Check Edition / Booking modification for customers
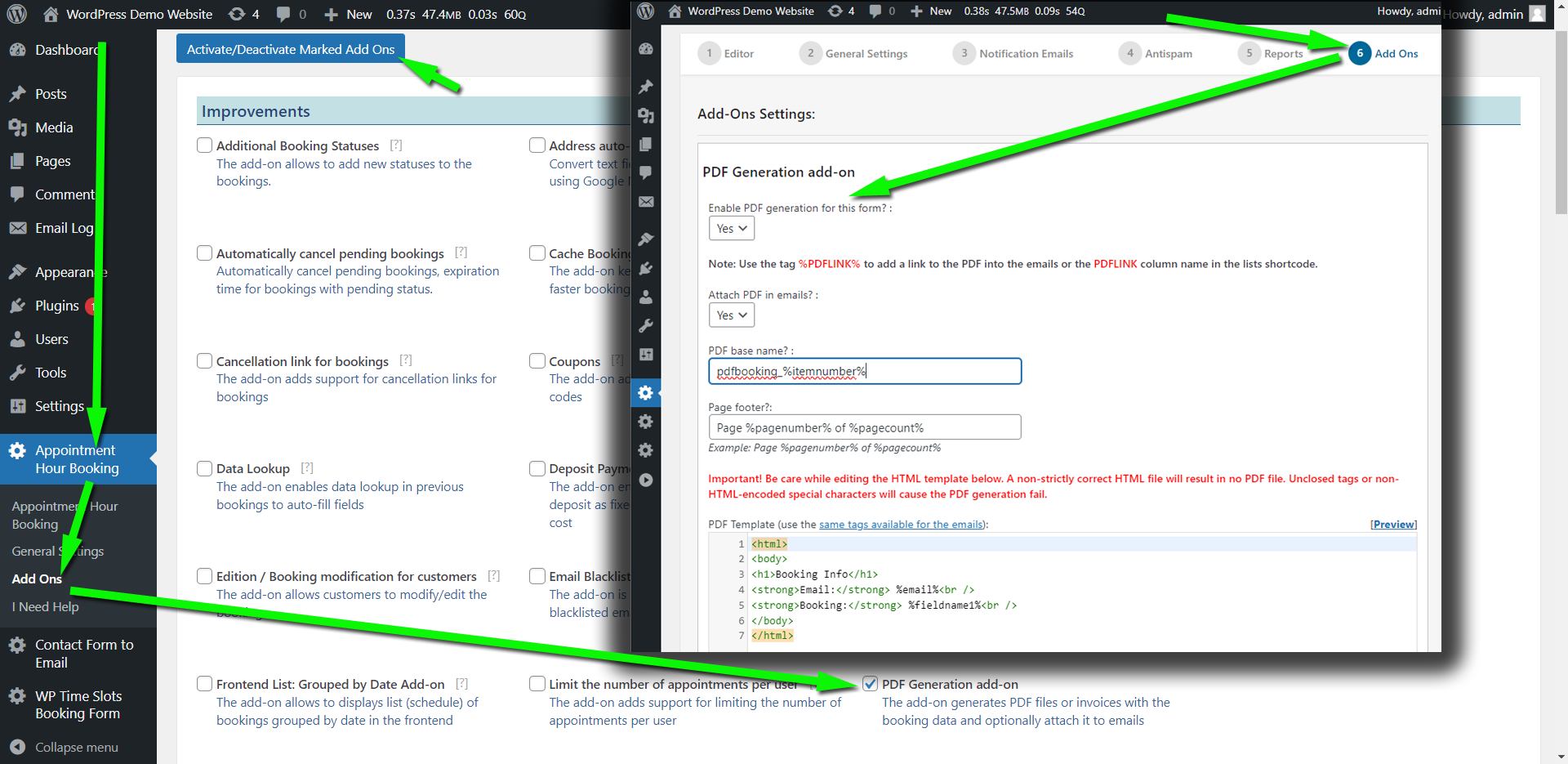The height and width of the screenshot is (764, 1568). (205, 576)
